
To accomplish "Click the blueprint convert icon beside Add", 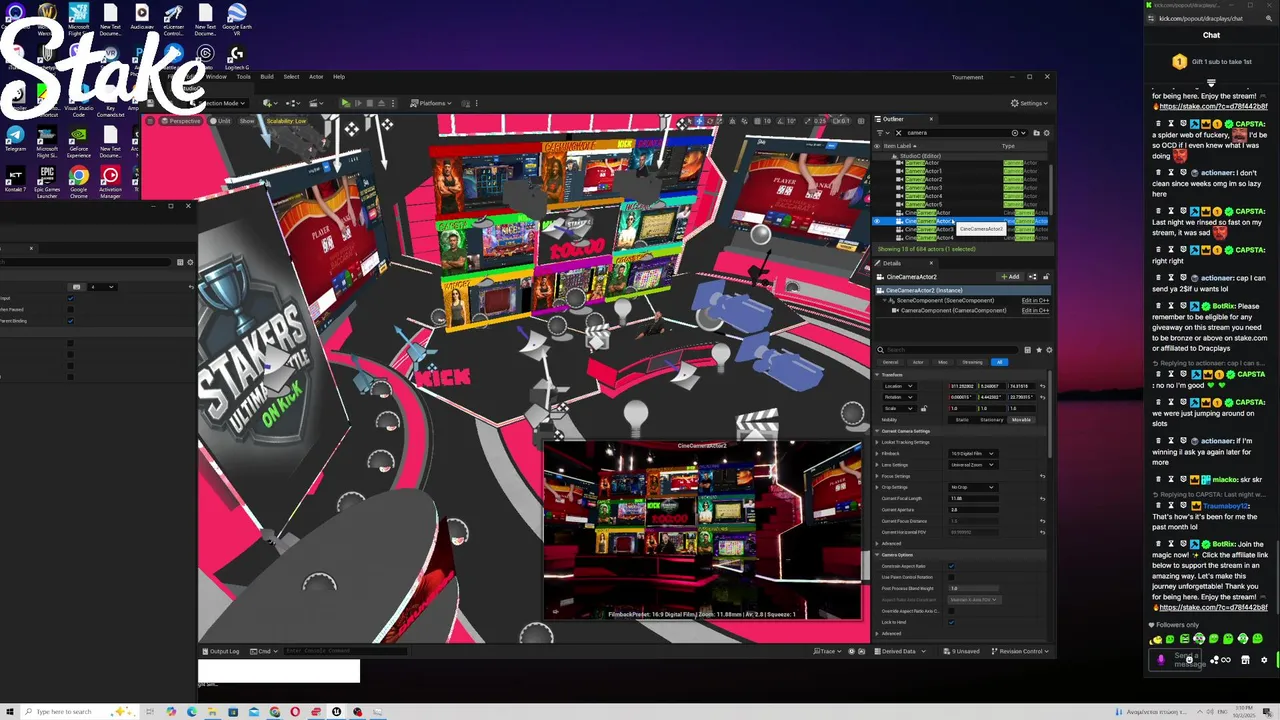I will [1032, 276].
